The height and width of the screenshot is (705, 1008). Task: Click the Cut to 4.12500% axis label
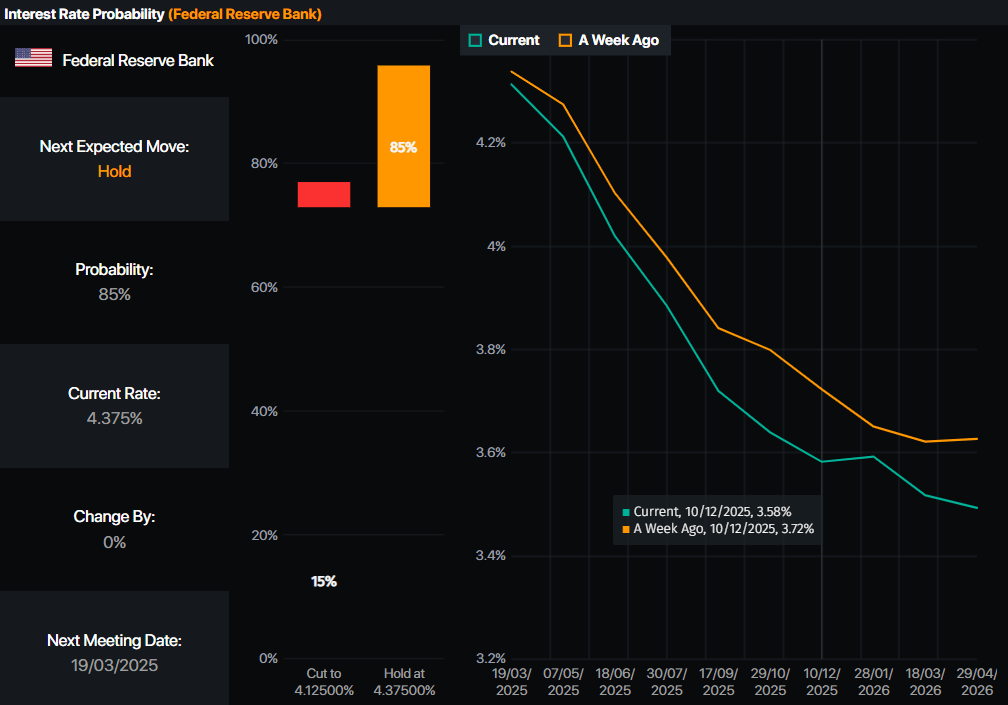click(x=324, y=683)
